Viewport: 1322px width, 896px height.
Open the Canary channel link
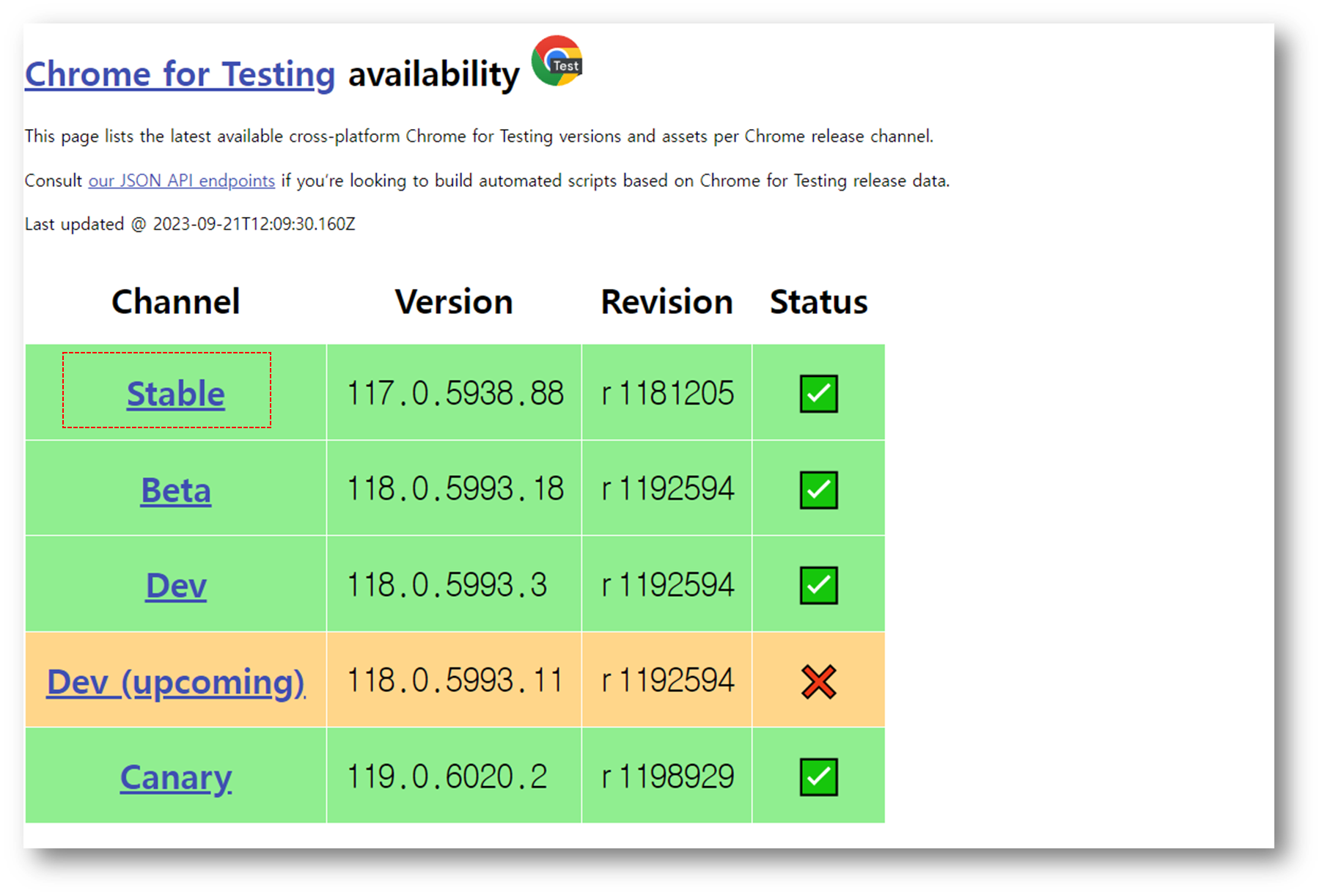[176, 777]
